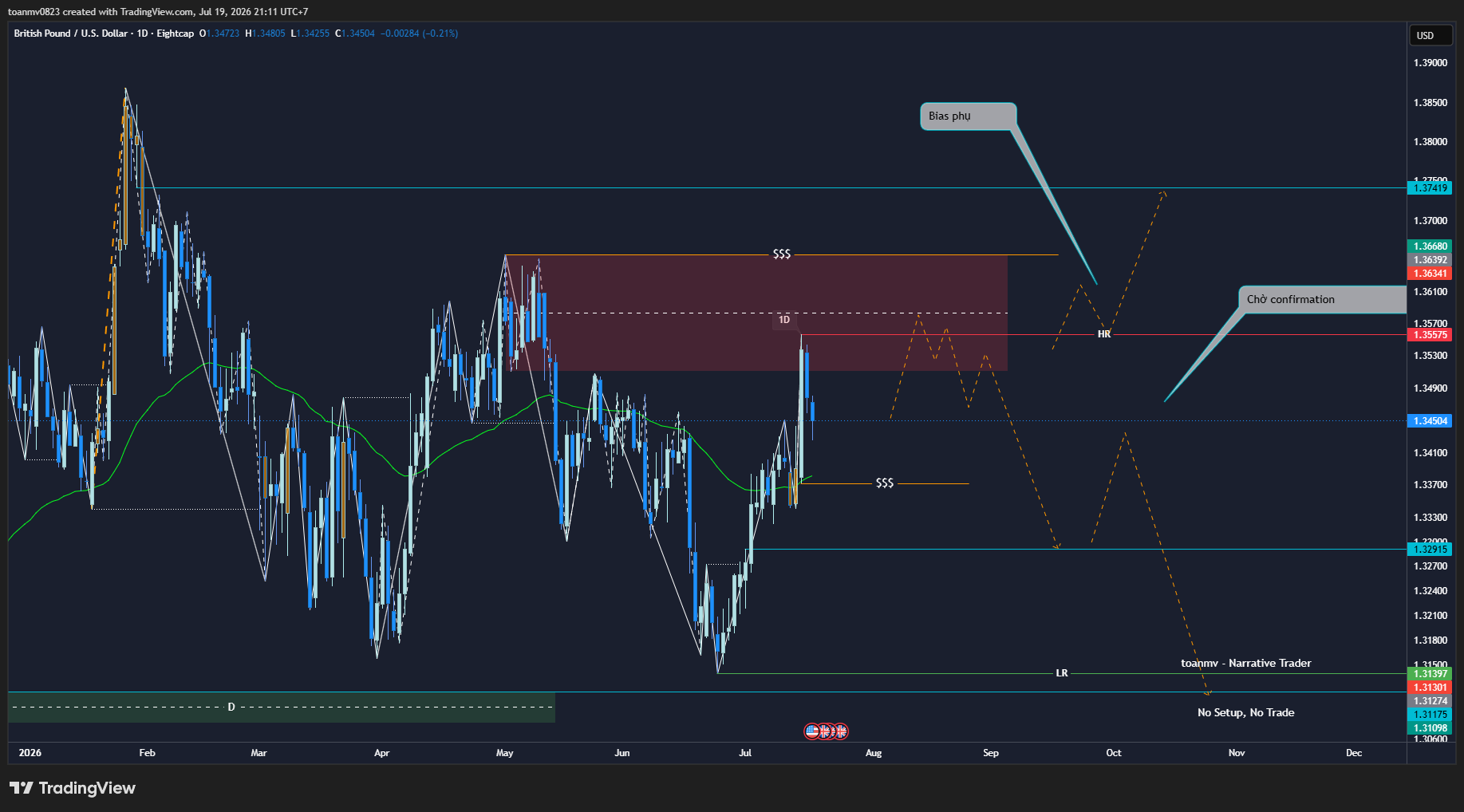The height and width of the screenshot is (812, 1464).
Task: Select the 'Chờ confirmation' callout annotation
Action: coord(1321,300)
